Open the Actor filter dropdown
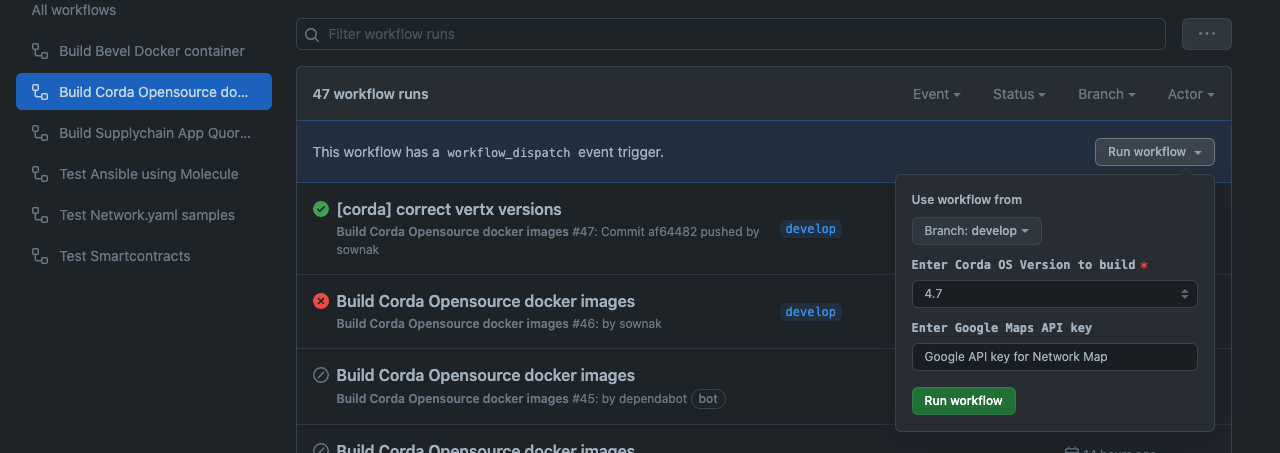 (x=1191, y=94)
